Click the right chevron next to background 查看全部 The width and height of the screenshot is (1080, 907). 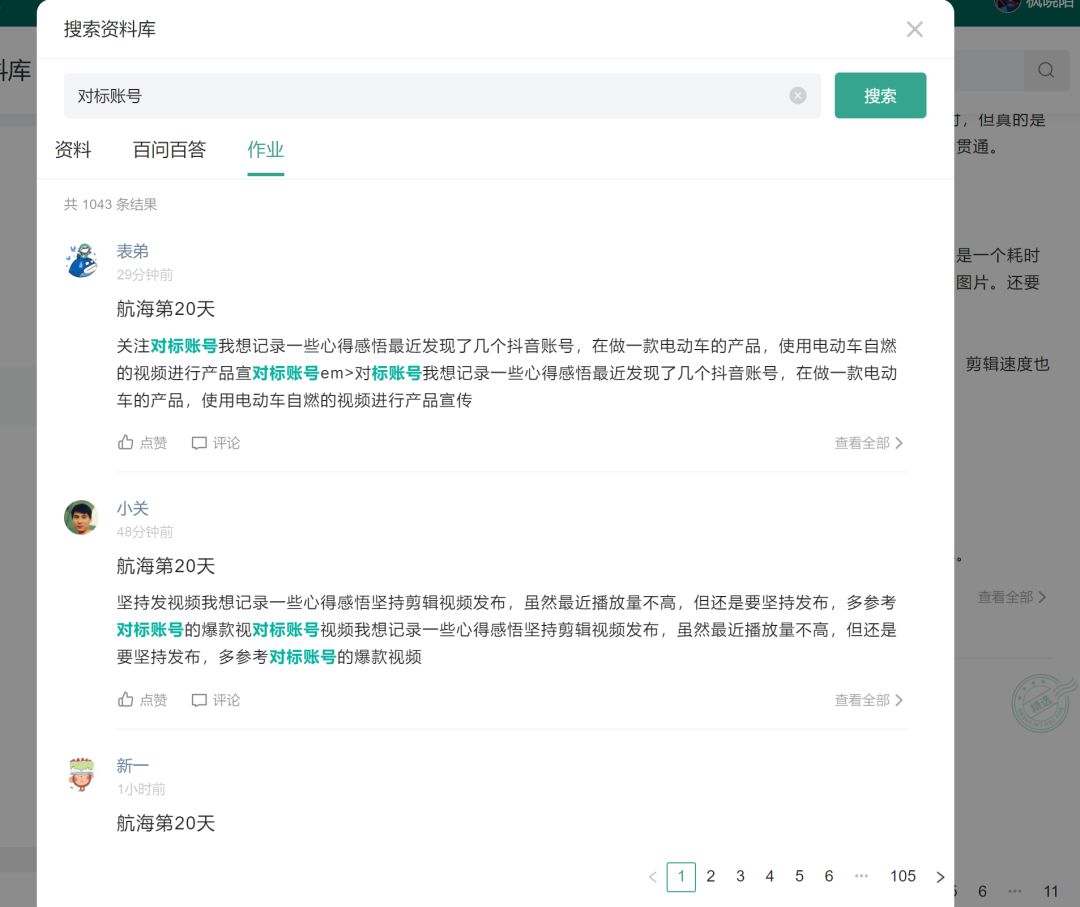1043,597
